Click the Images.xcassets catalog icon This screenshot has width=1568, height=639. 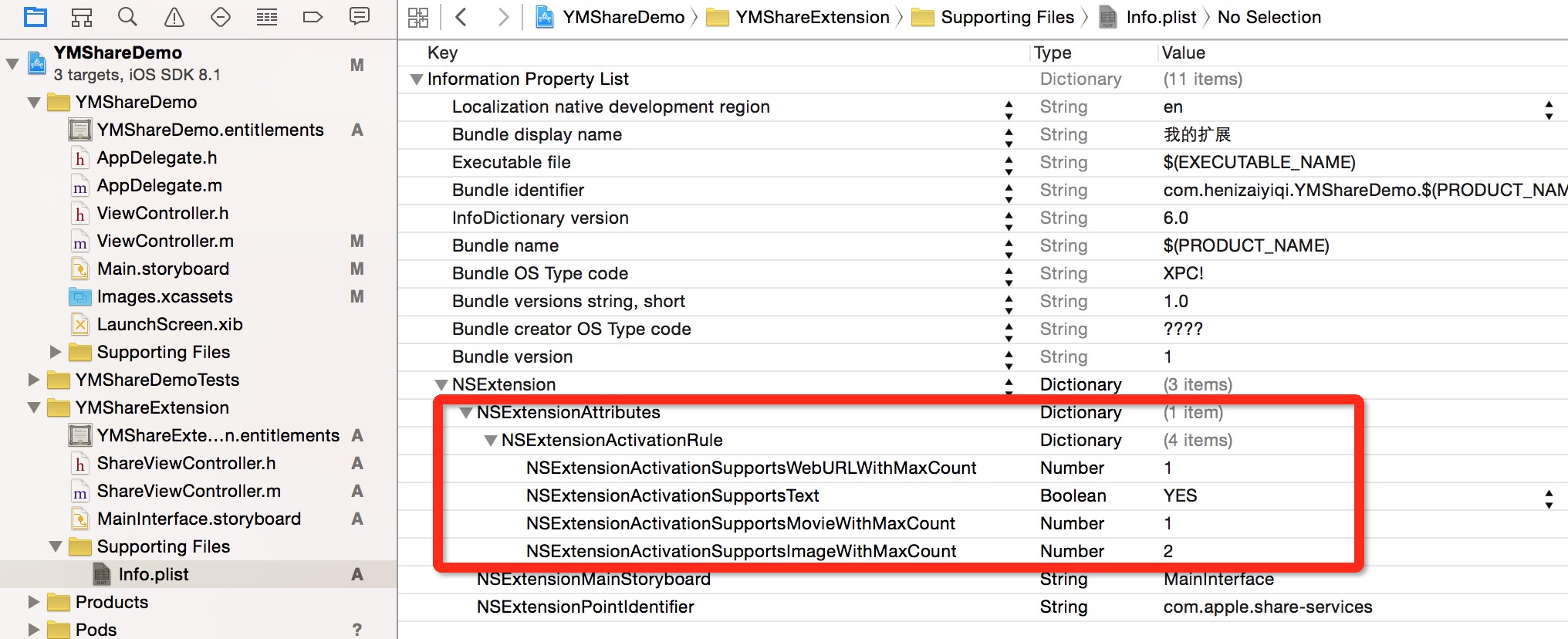click(x=80, y=297)
